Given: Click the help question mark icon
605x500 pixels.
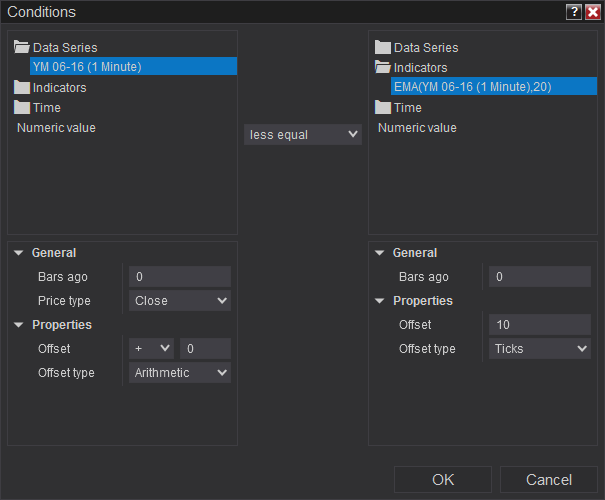Looking at the screenshot, I should tap(573, 12).
